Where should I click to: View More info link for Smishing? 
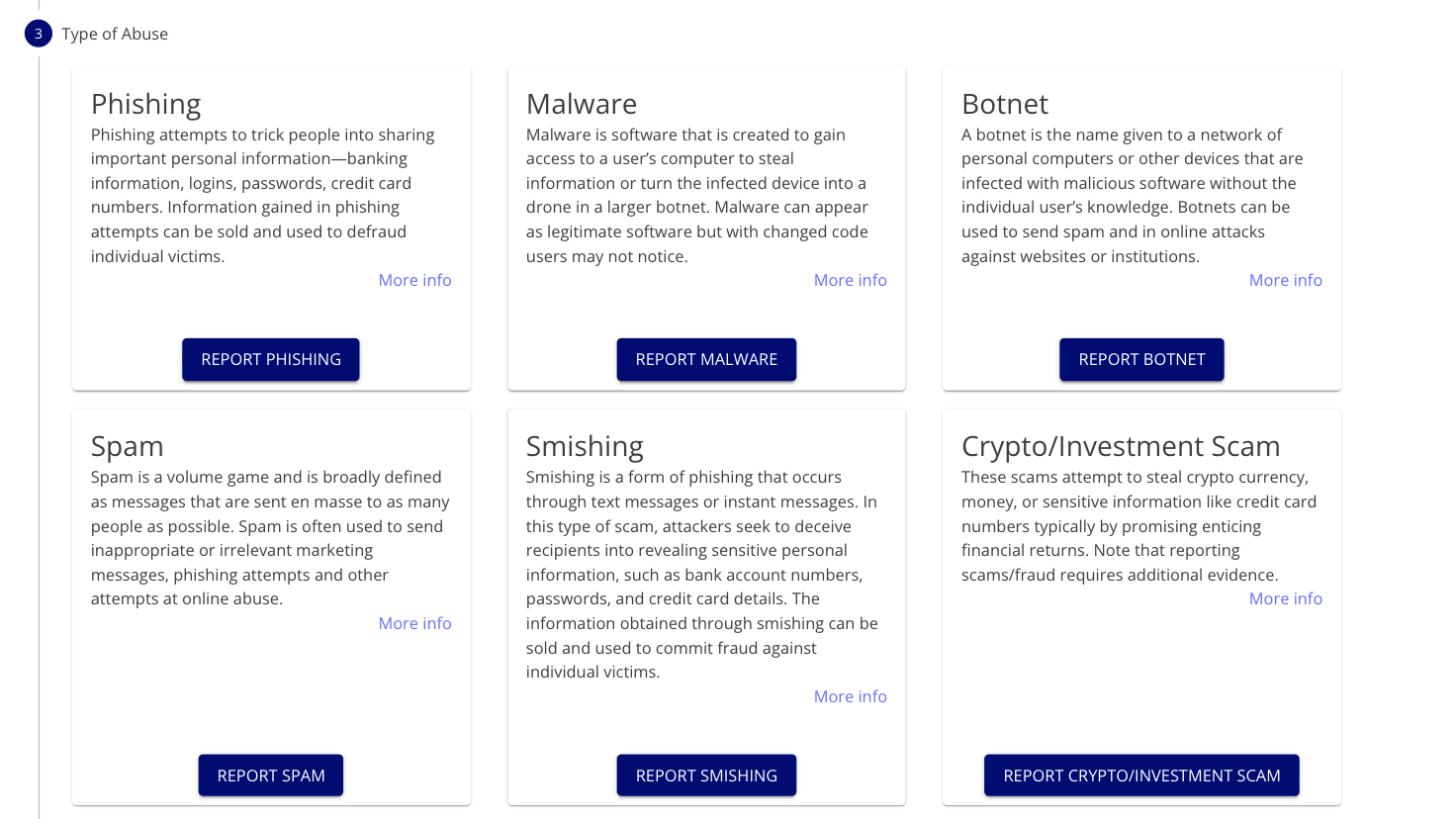pos(850,696)
